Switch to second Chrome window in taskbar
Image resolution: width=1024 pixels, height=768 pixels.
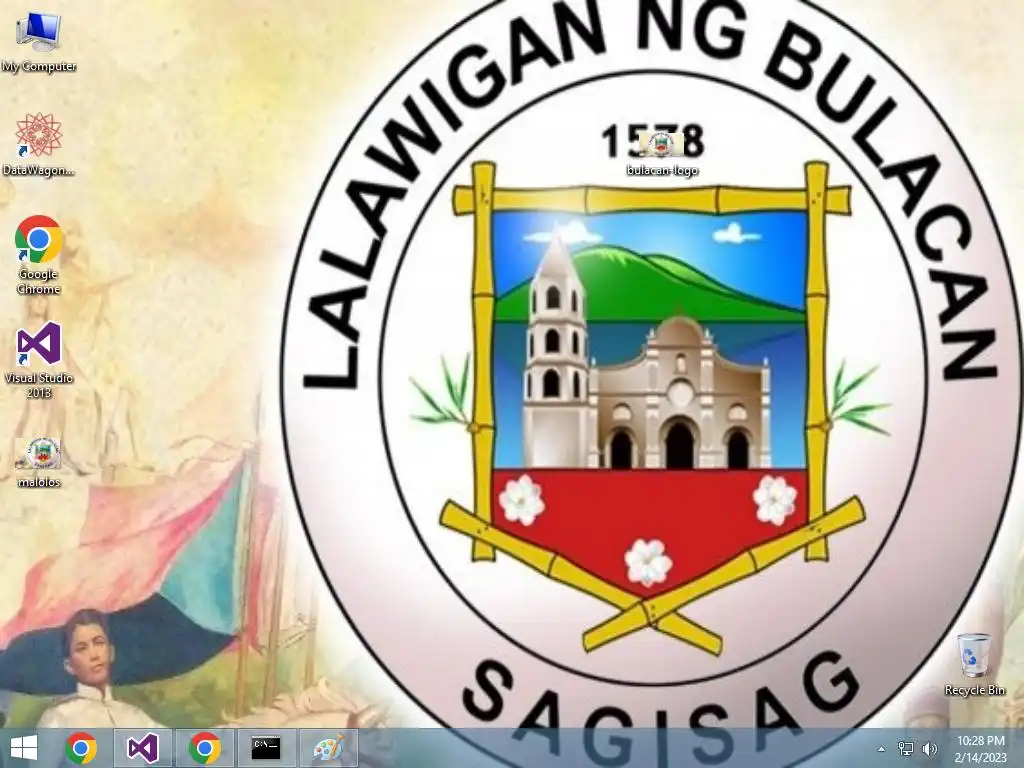204,748
